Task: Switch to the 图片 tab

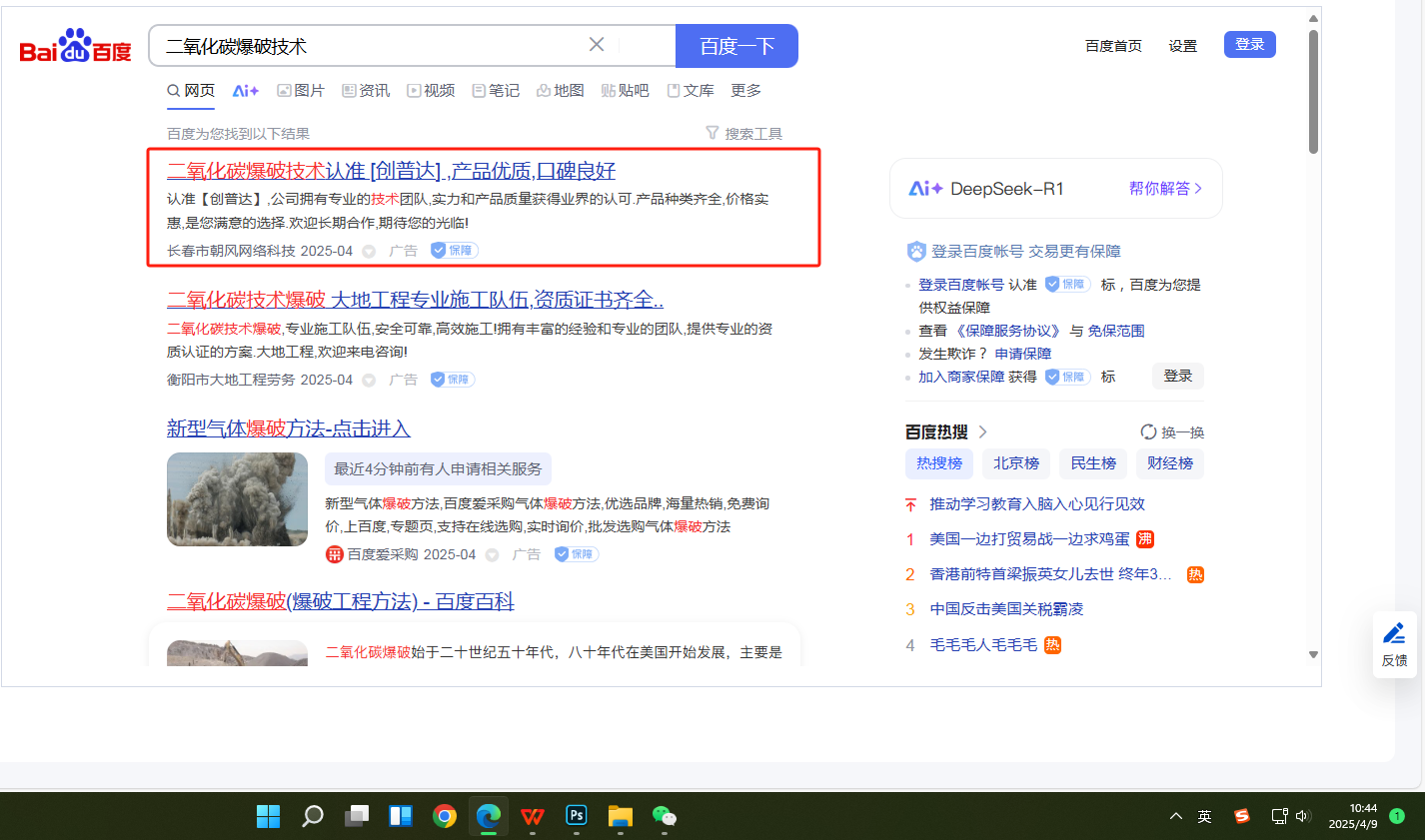Action: 301,91
